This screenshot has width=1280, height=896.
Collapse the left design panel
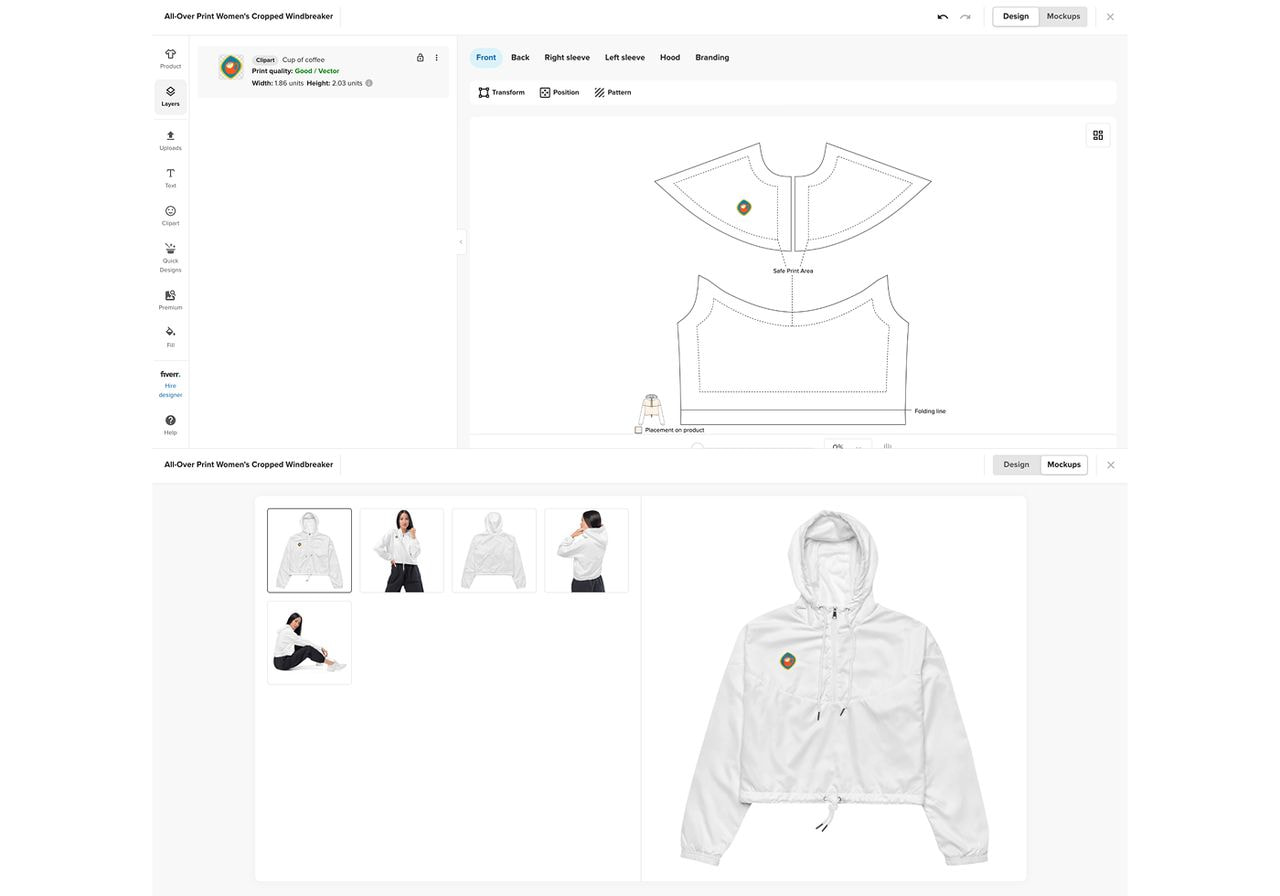tap(460, 241)
